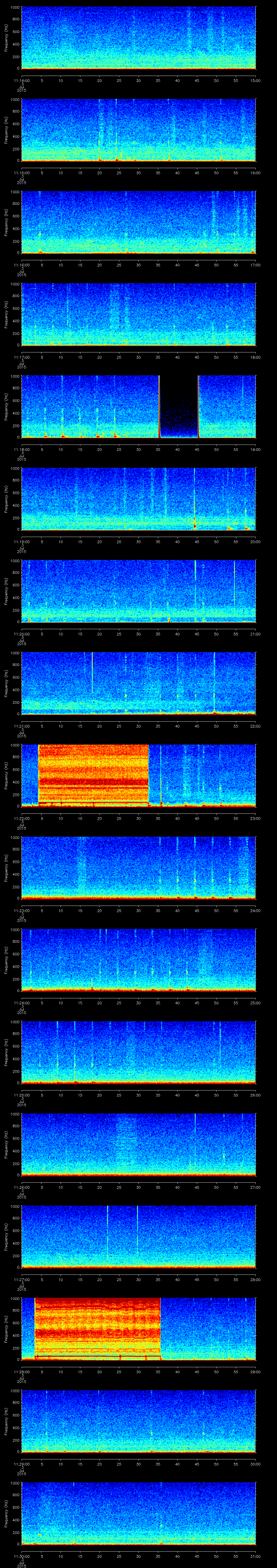Click the 11:21:00 start time label
The width and height of the screenshot is (277, 1568).
click(21, 726)
